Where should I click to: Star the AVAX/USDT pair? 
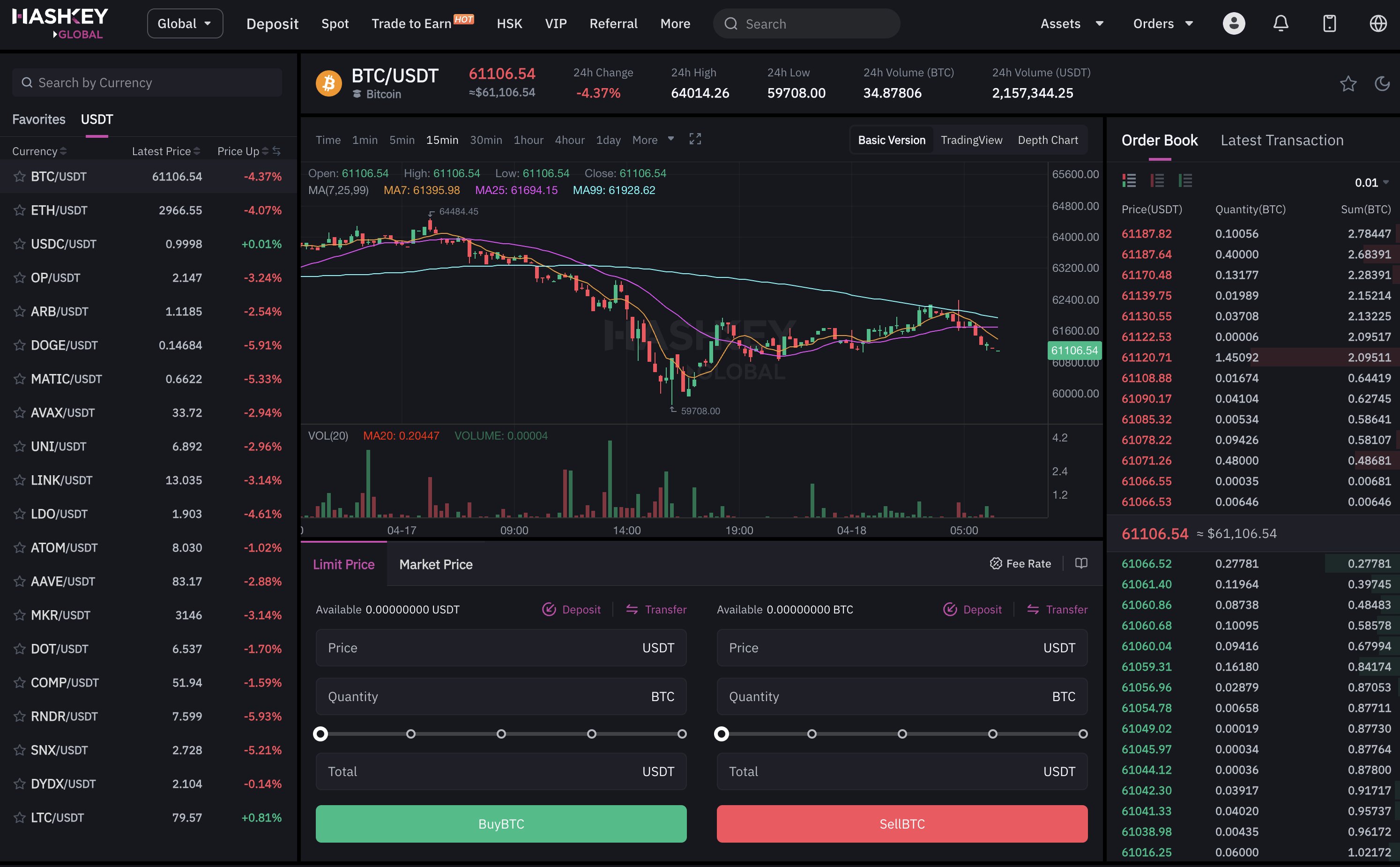click(20, 413)
